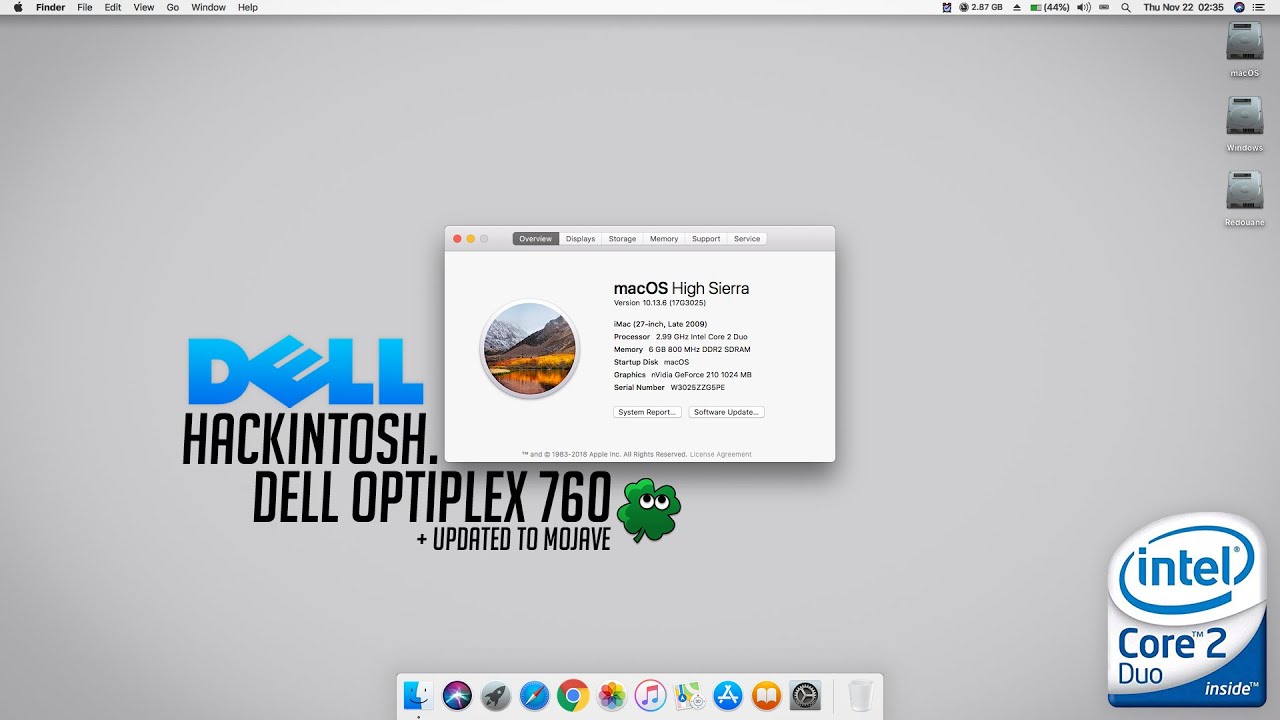
Task: Close the About This Mac window
Action: (x=458, y=239)
